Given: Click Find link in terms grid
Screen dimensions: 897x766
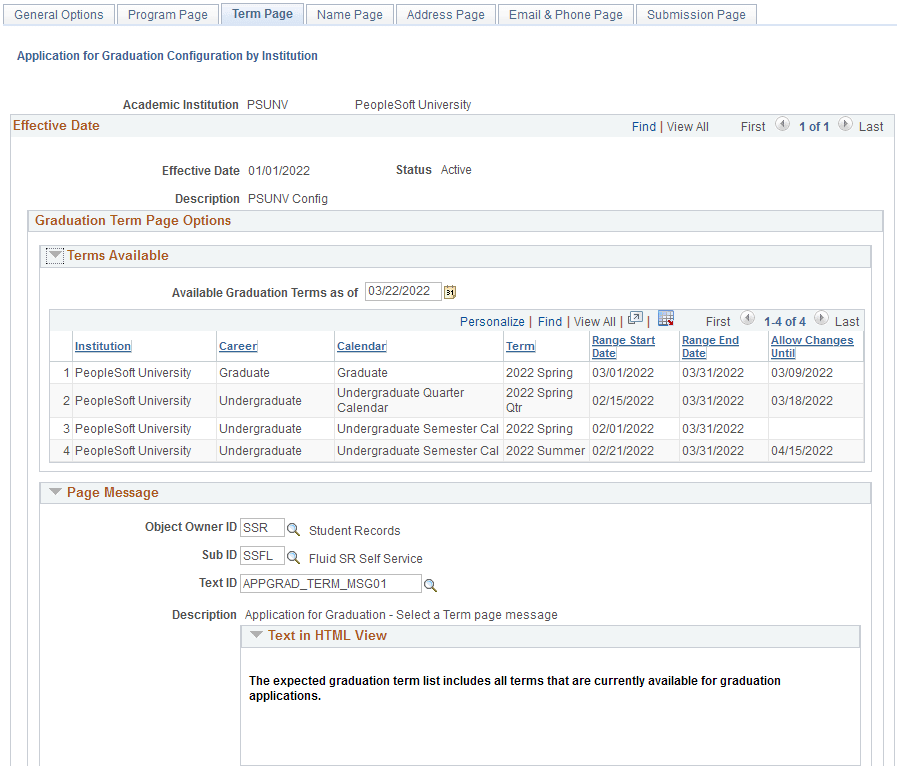Looking at the screenshot, I should pyautogui.click(x=550, y=322).
